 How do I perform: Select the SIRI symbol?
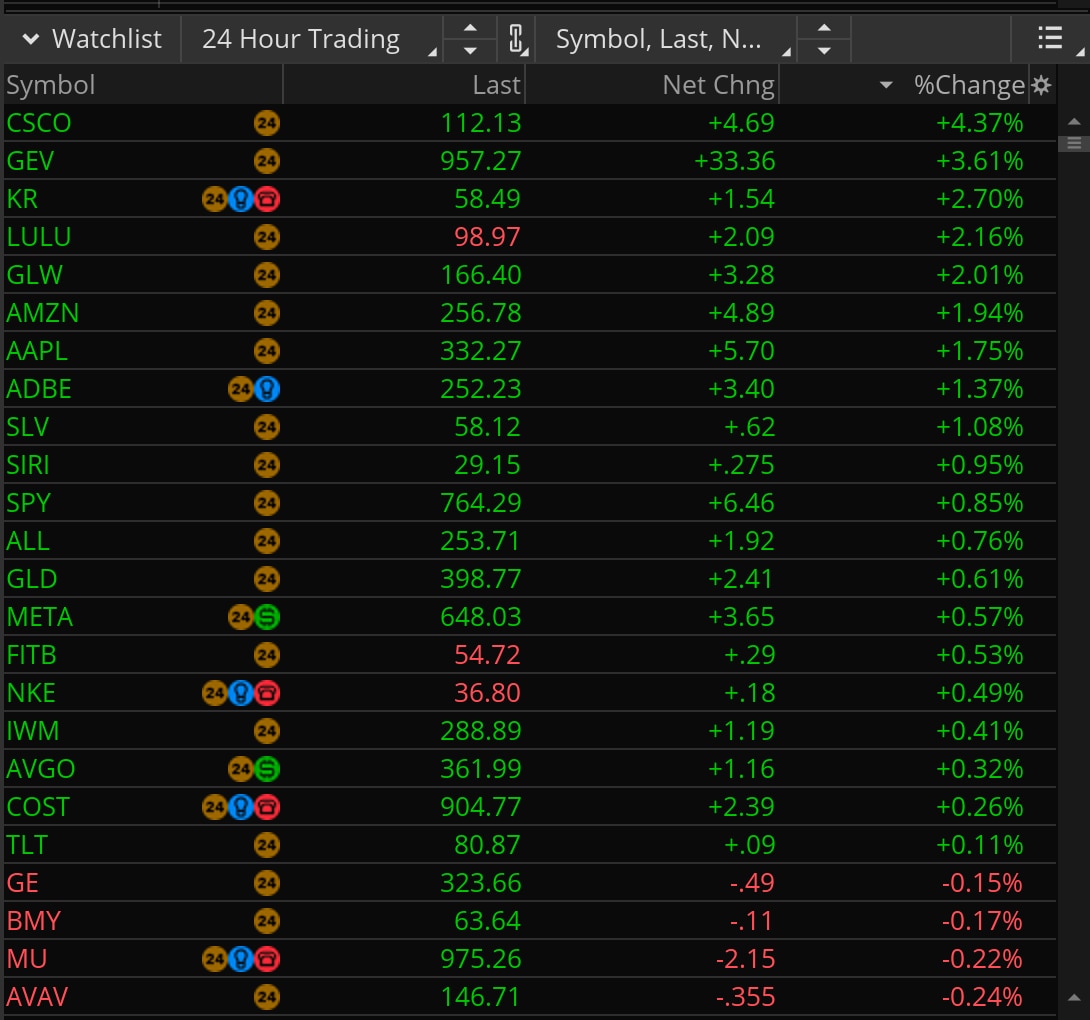[29, 465]
